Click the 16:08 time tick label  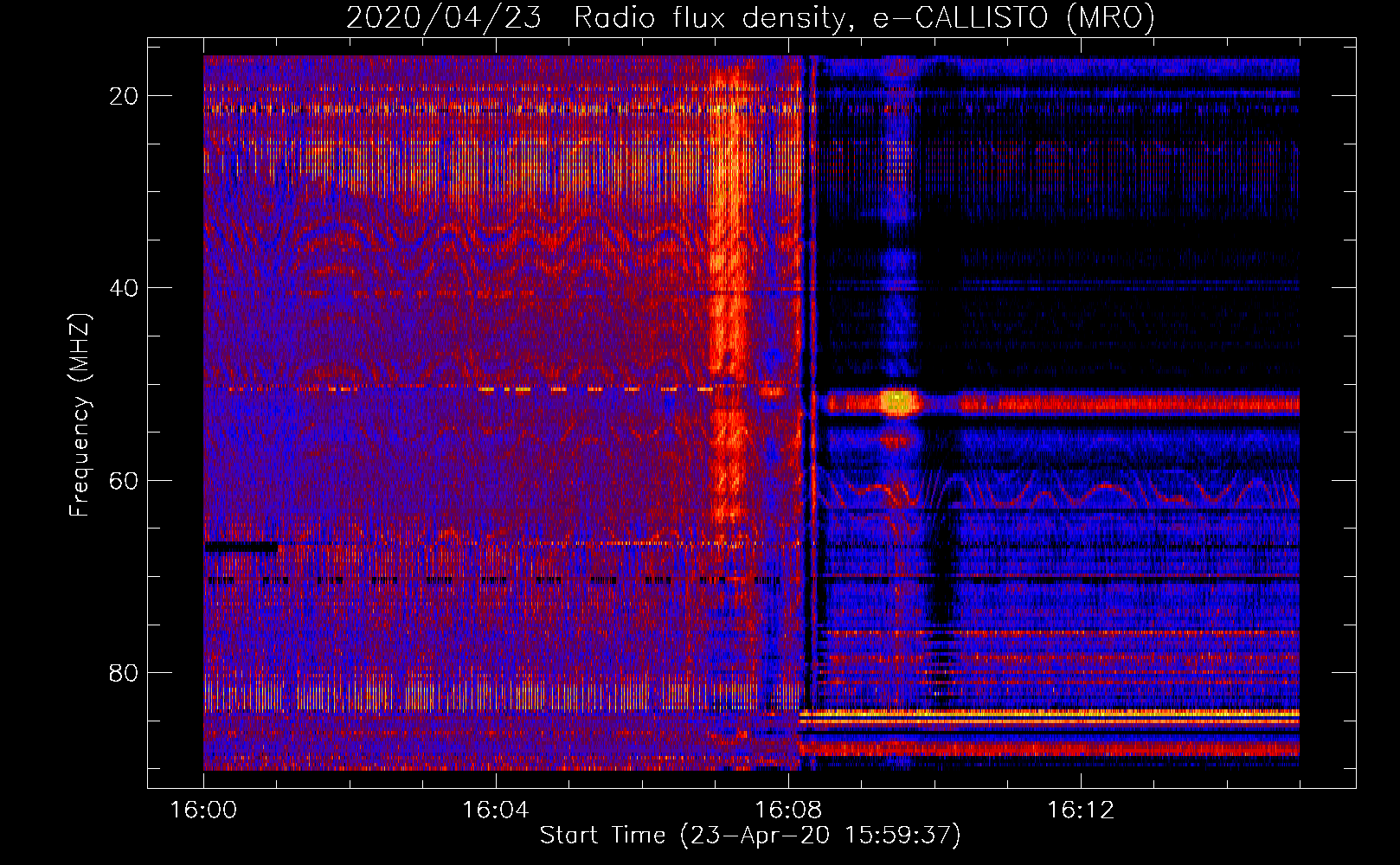coord(788,810)
